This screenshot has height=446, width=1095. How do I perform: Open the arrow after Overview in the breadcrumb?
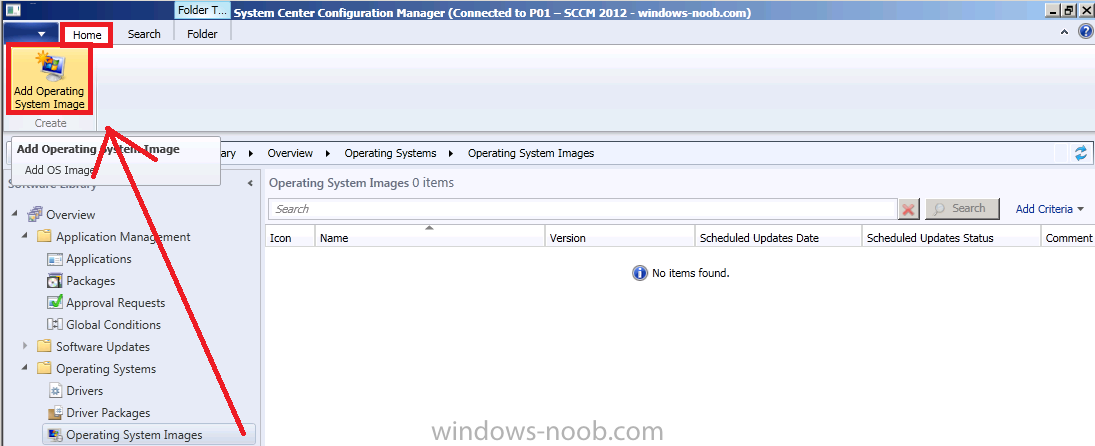(328, 153)
